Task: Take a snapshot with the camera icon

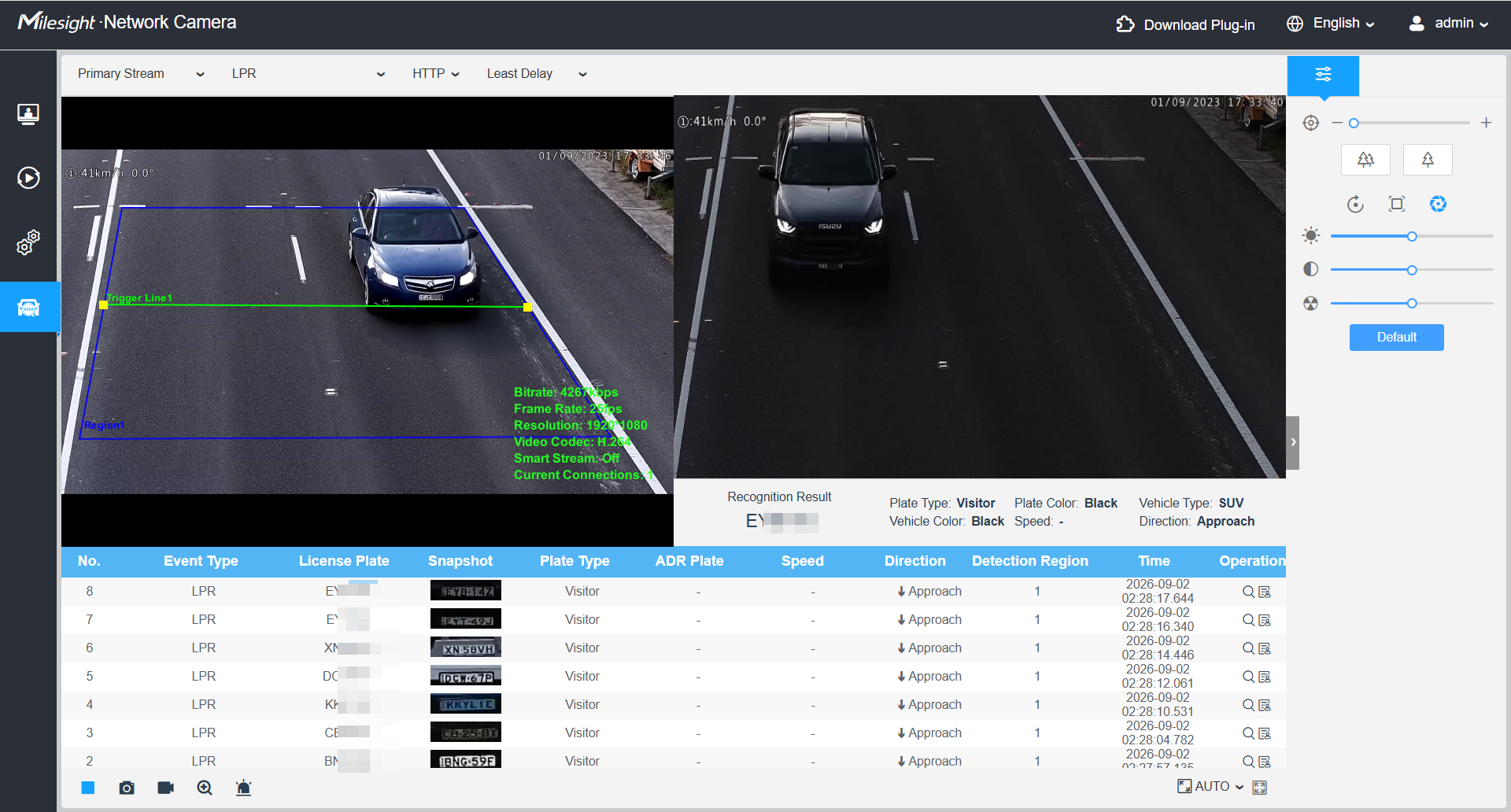Action: tap(127, 788)
